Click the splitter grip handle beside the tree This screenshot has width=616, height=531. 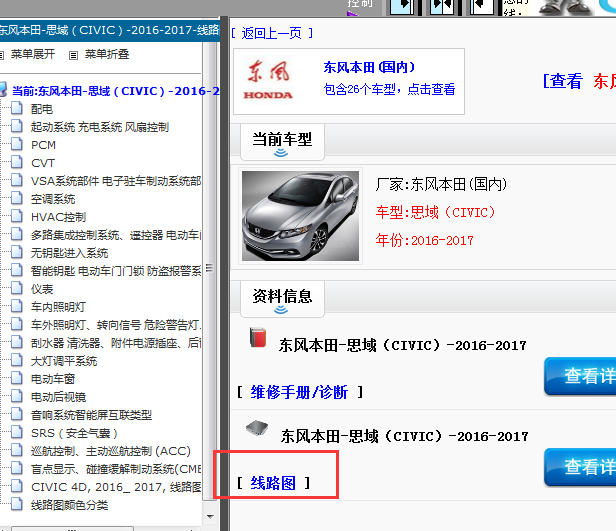(x=209, y=268)
